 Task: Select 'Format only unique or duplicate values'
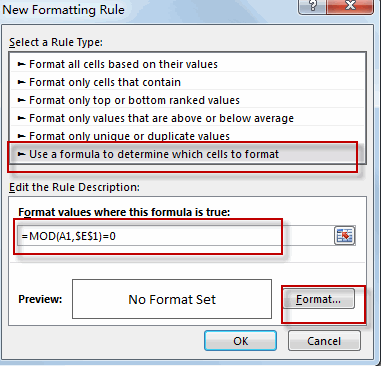click(187, 136)
